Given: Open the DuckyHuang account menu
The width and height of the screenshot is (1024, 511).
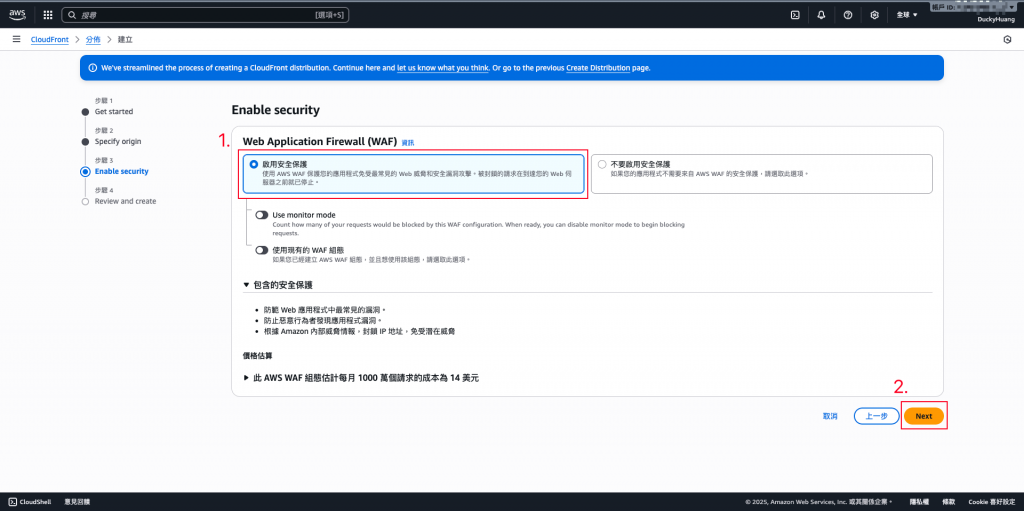Looking at the screenshot, I should coord(995,19).
